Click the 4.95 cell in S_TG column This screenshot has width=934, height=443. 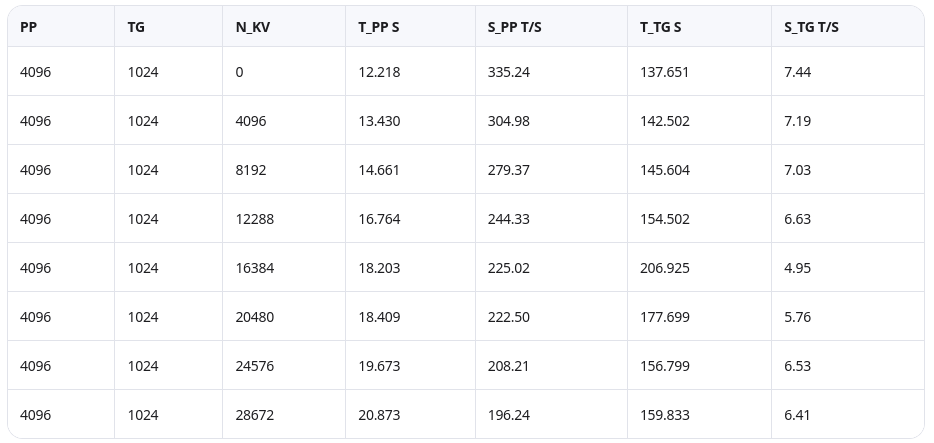[x=797, y=268]
